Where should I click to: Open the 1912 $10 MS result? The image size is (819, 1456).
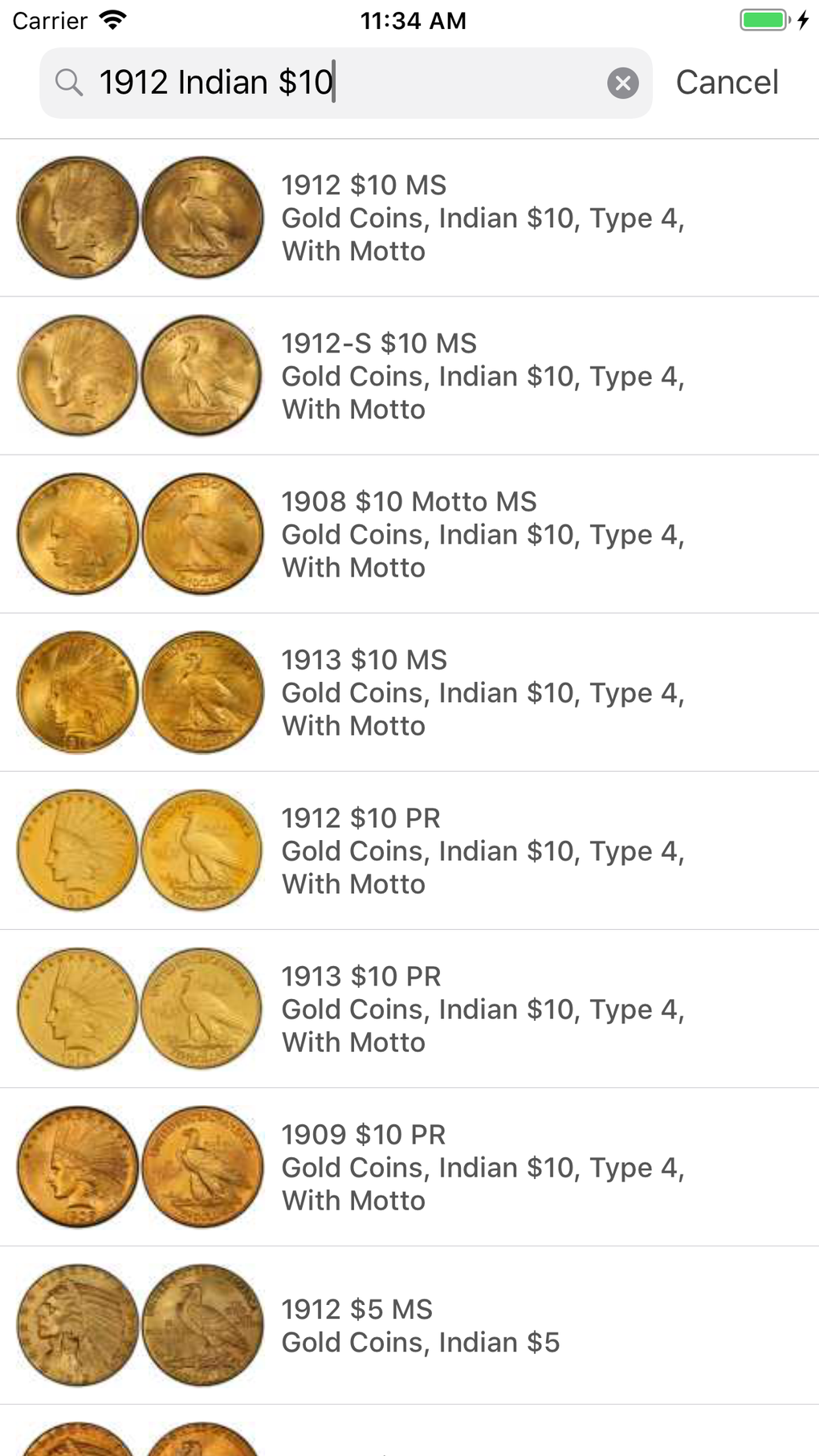[x=482, y=218]
